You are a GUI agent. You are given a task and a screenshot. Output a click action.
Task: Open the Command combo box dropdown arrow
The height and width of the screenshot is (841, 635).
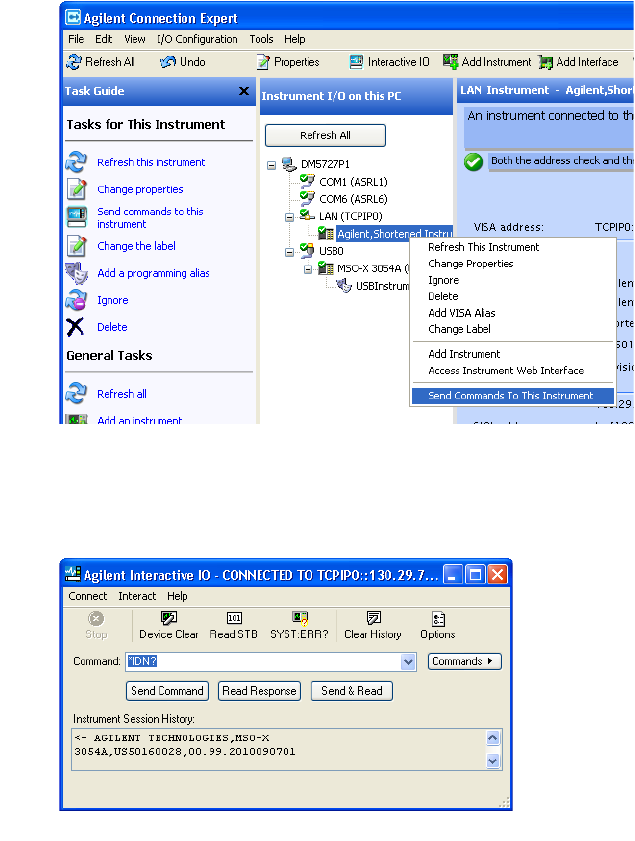point(408,661)
